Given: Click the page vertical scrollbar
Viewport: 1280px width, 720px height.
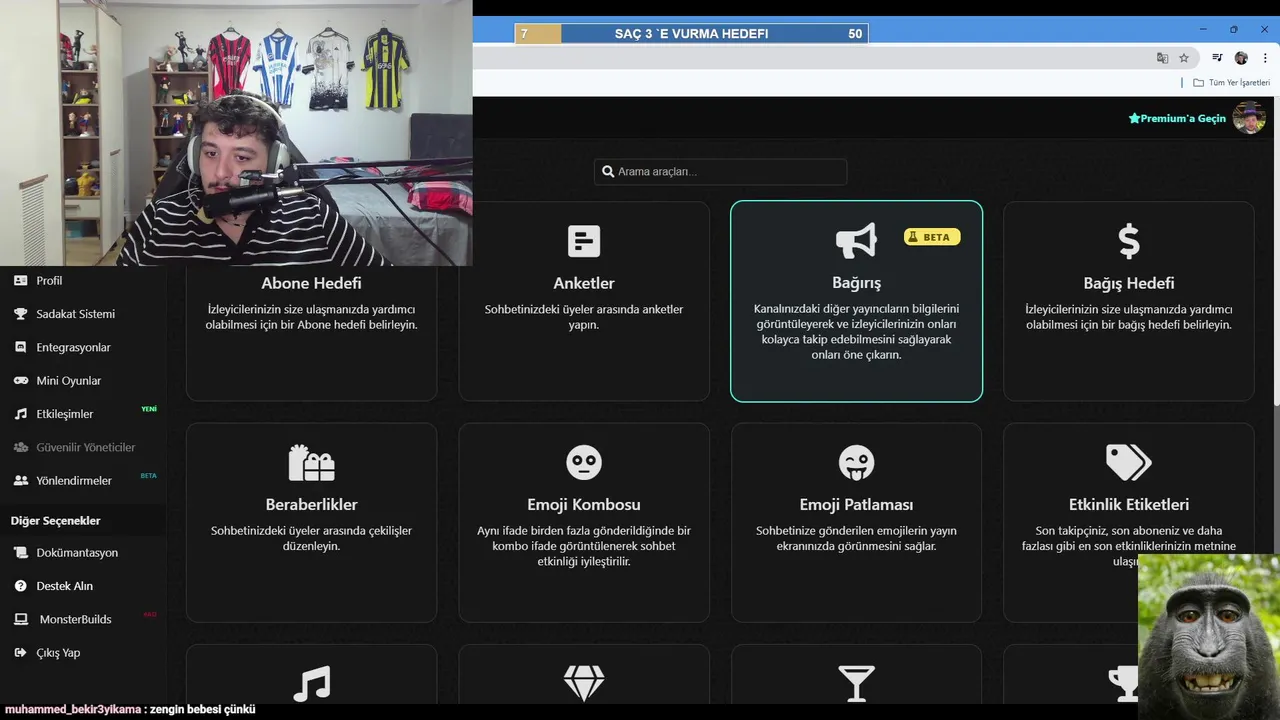Looking at the screenshot, I should pyautogui.click(x=1275, y=250).
